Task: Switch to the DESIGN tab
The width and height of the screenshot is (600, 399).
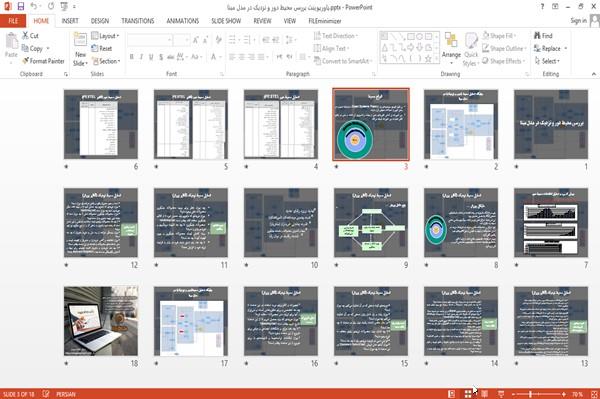Action: click(x=100, y=21)
